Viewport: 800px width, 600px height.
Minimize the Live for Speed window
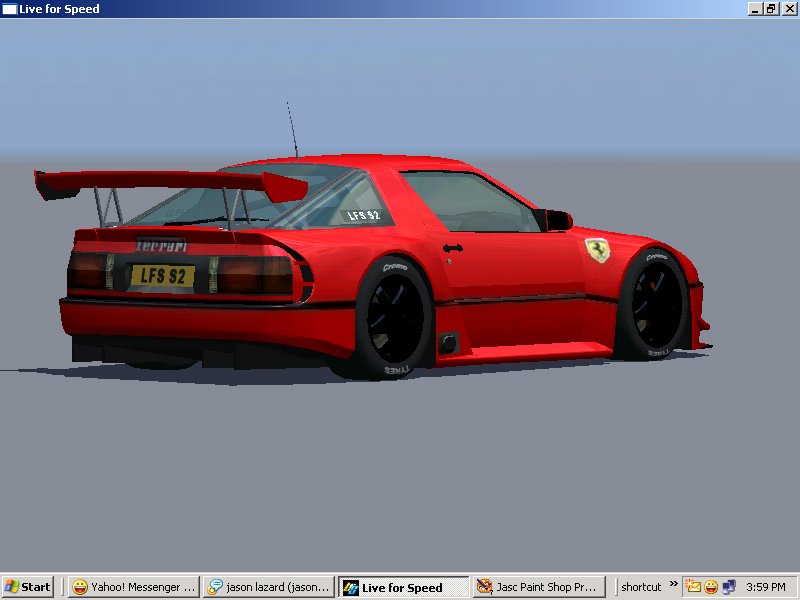pyautogui.click(x=755, y=9)
